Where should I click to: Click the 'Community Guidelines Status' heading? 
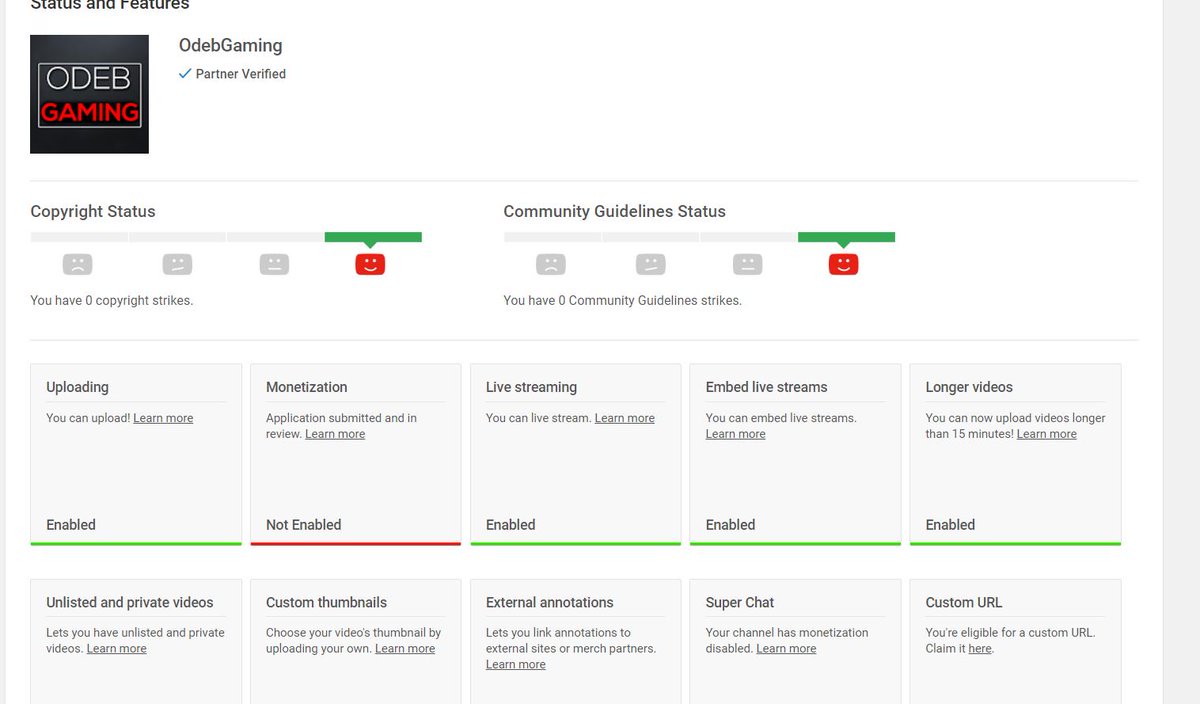tap(614, 211)
